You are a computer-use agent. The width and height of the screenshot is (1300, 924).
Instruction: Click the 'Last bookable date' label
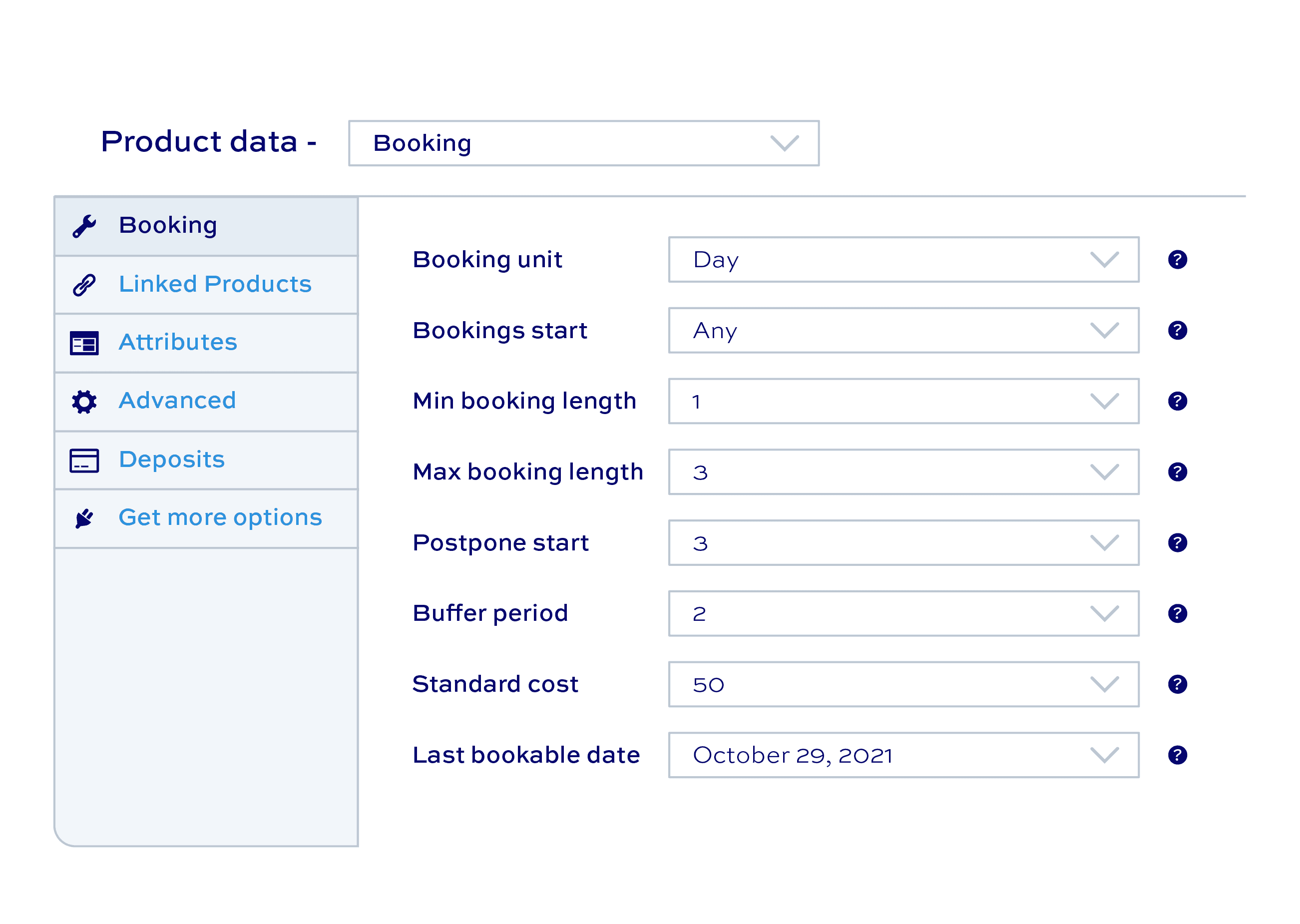(526, 755)
